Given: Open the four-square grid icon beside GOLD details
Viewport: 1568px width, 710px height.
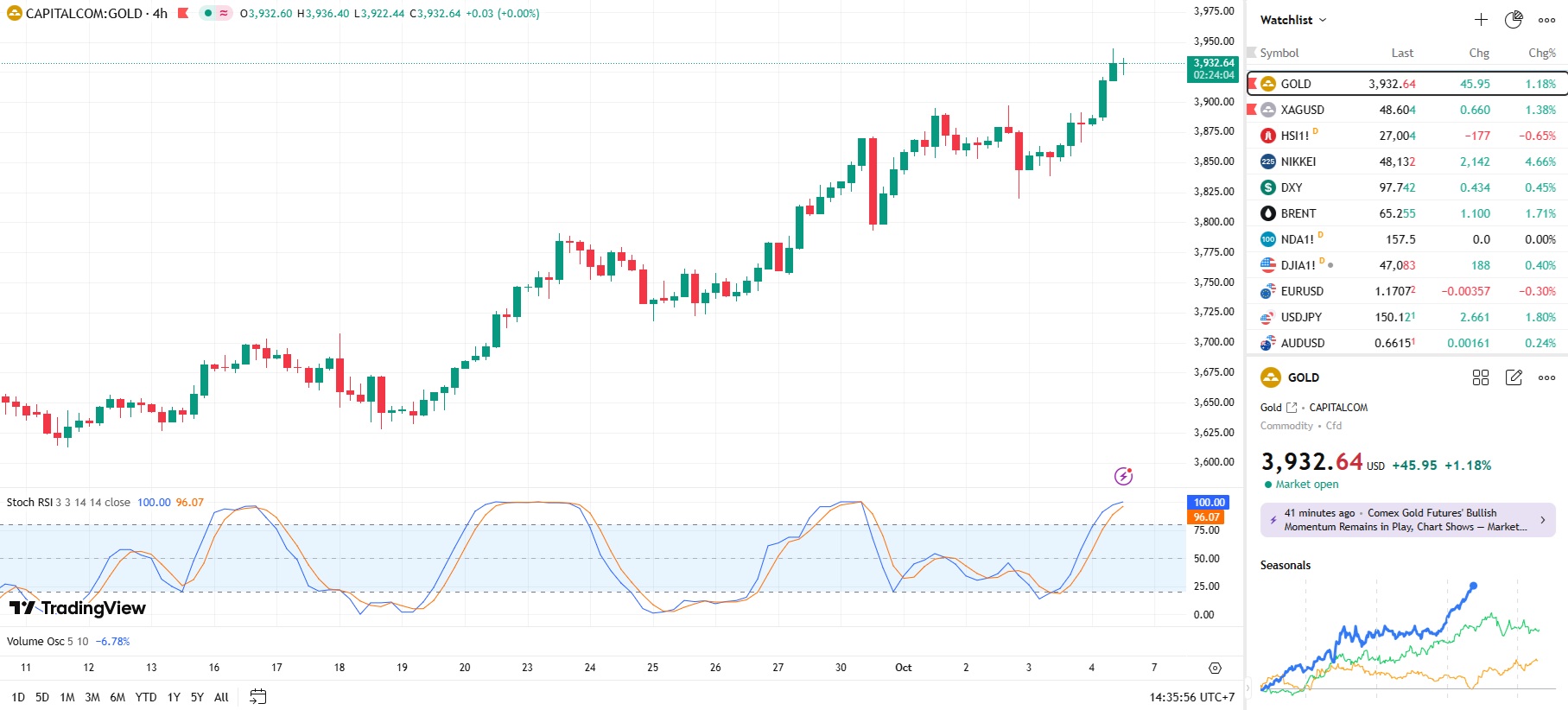Looking at the screenshot, I should click(1481, 377).
